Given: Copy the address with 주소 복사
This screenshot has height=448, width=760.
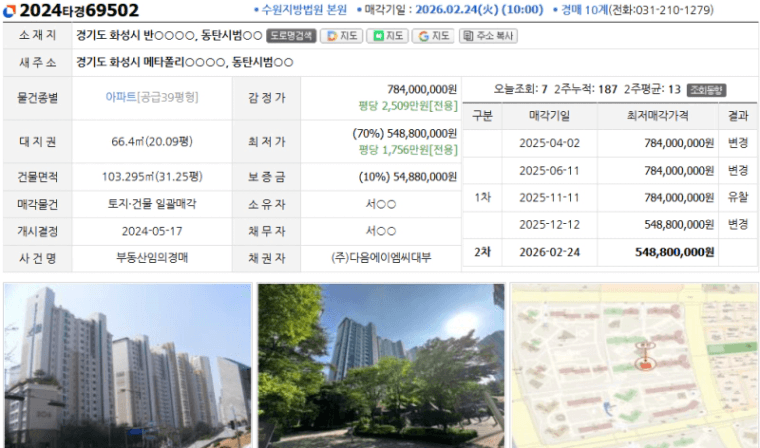Looking at the screenshot, I should [x=489, y=36].
